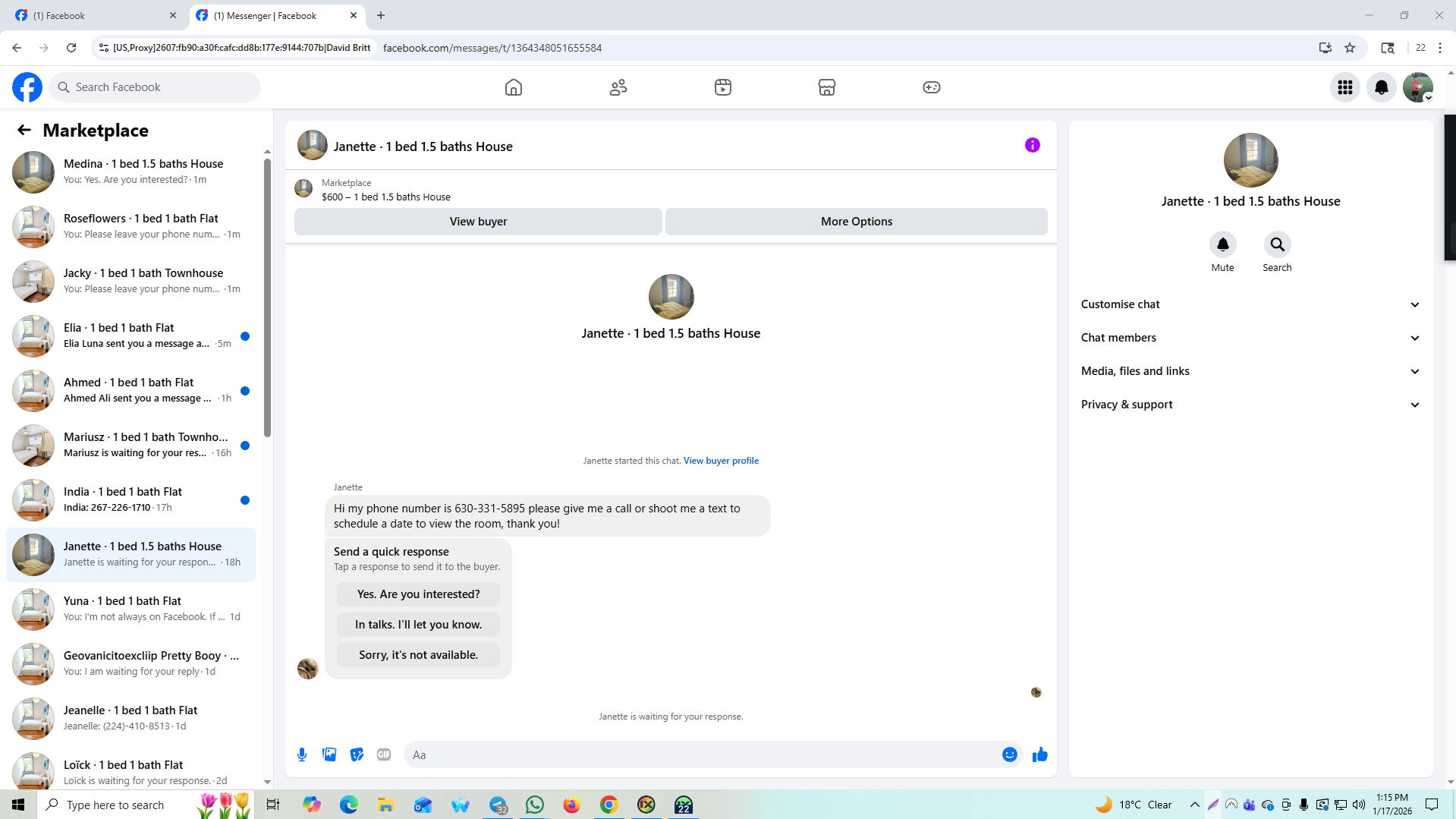Pick a GIF with the GIF icon

tap(384, 754)
